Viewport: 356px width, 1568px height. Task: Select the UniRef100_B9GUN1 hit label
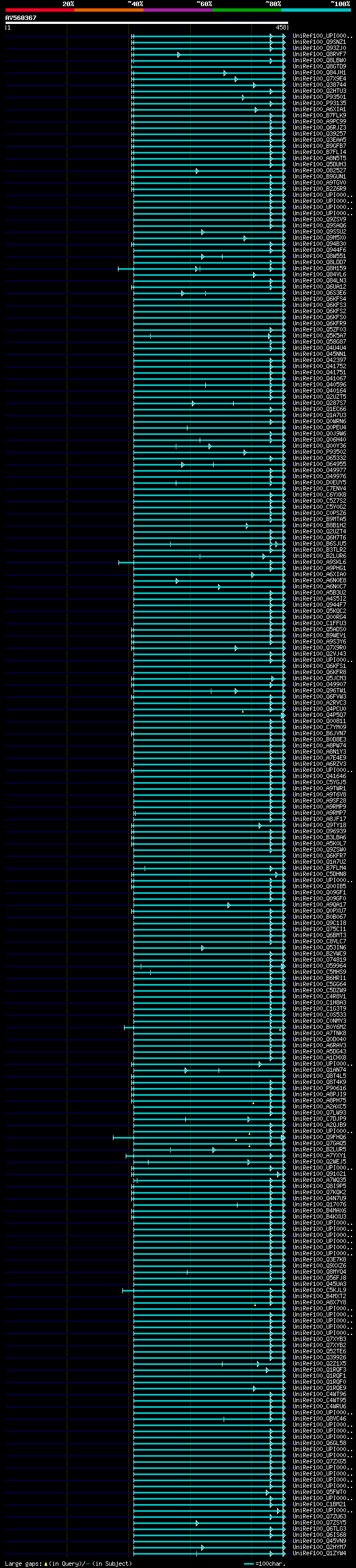[x=319, y=176]
